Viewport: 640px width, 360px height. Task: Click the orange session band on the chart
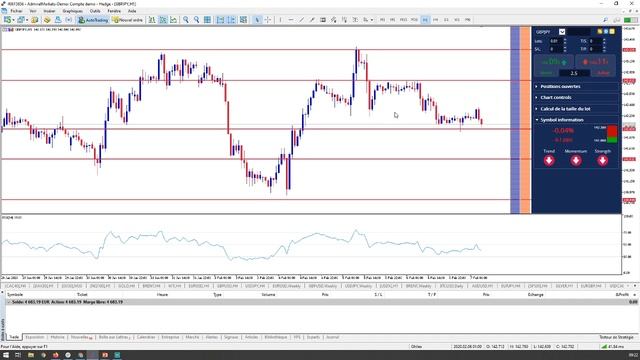(x=525, y=120)
